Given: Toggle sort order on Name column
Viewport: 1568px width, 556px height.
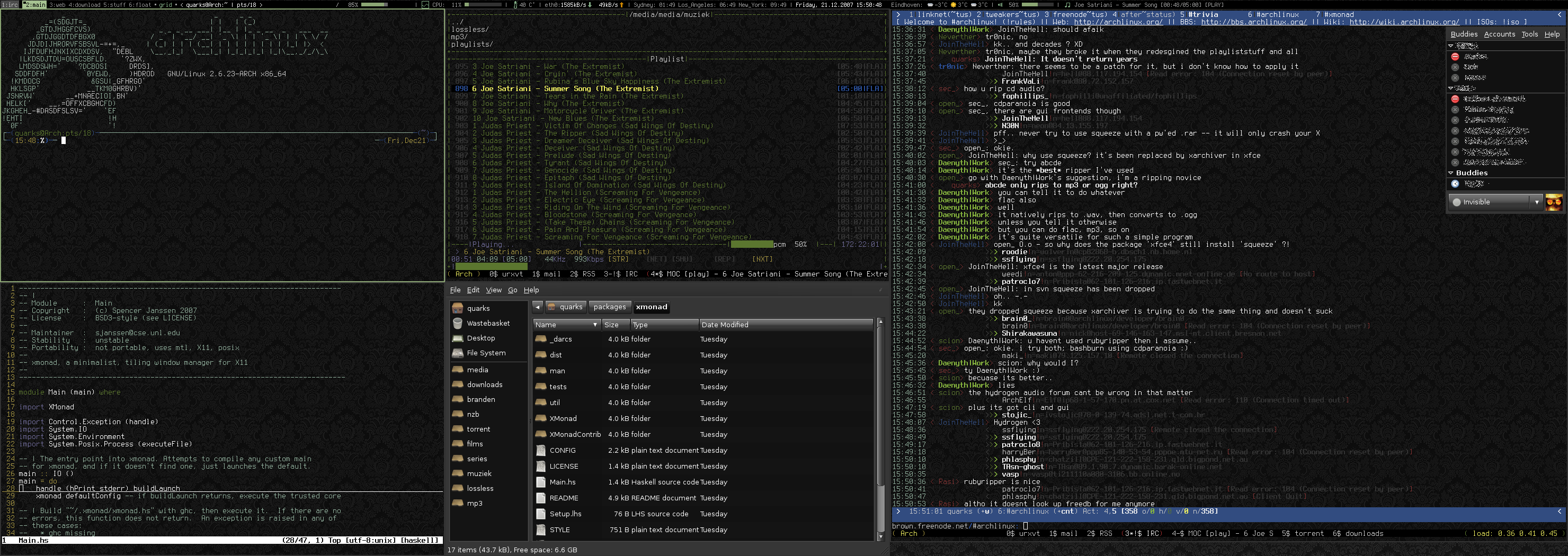Looking at the screenshot, I should click(567, 325).
